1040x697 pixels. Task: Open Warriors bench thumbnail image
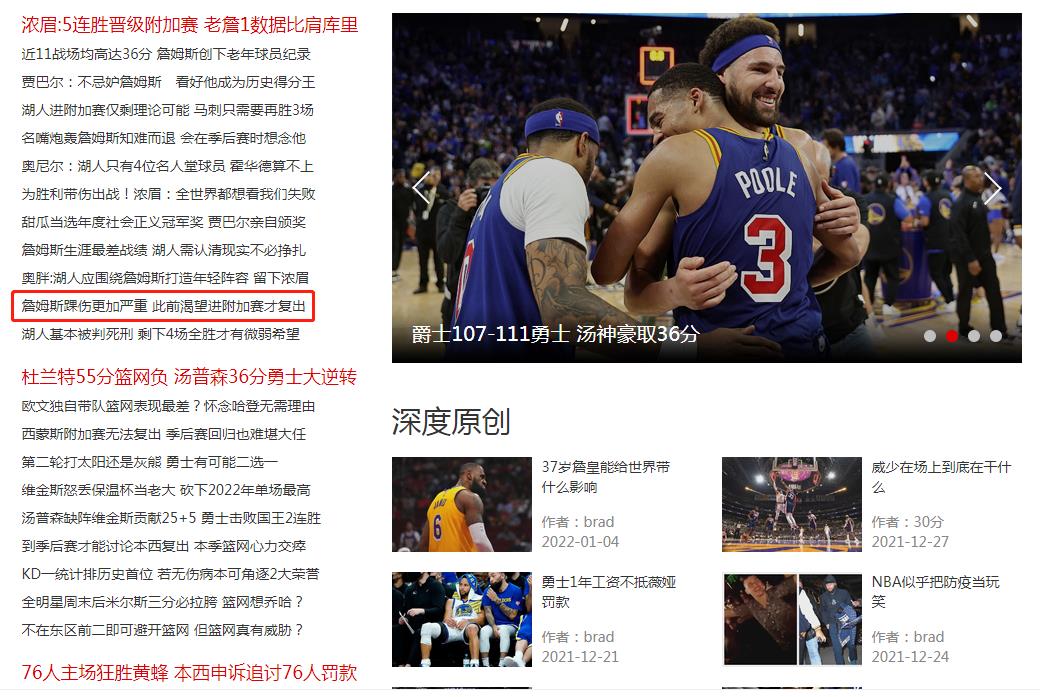click(x=462, y=619)
